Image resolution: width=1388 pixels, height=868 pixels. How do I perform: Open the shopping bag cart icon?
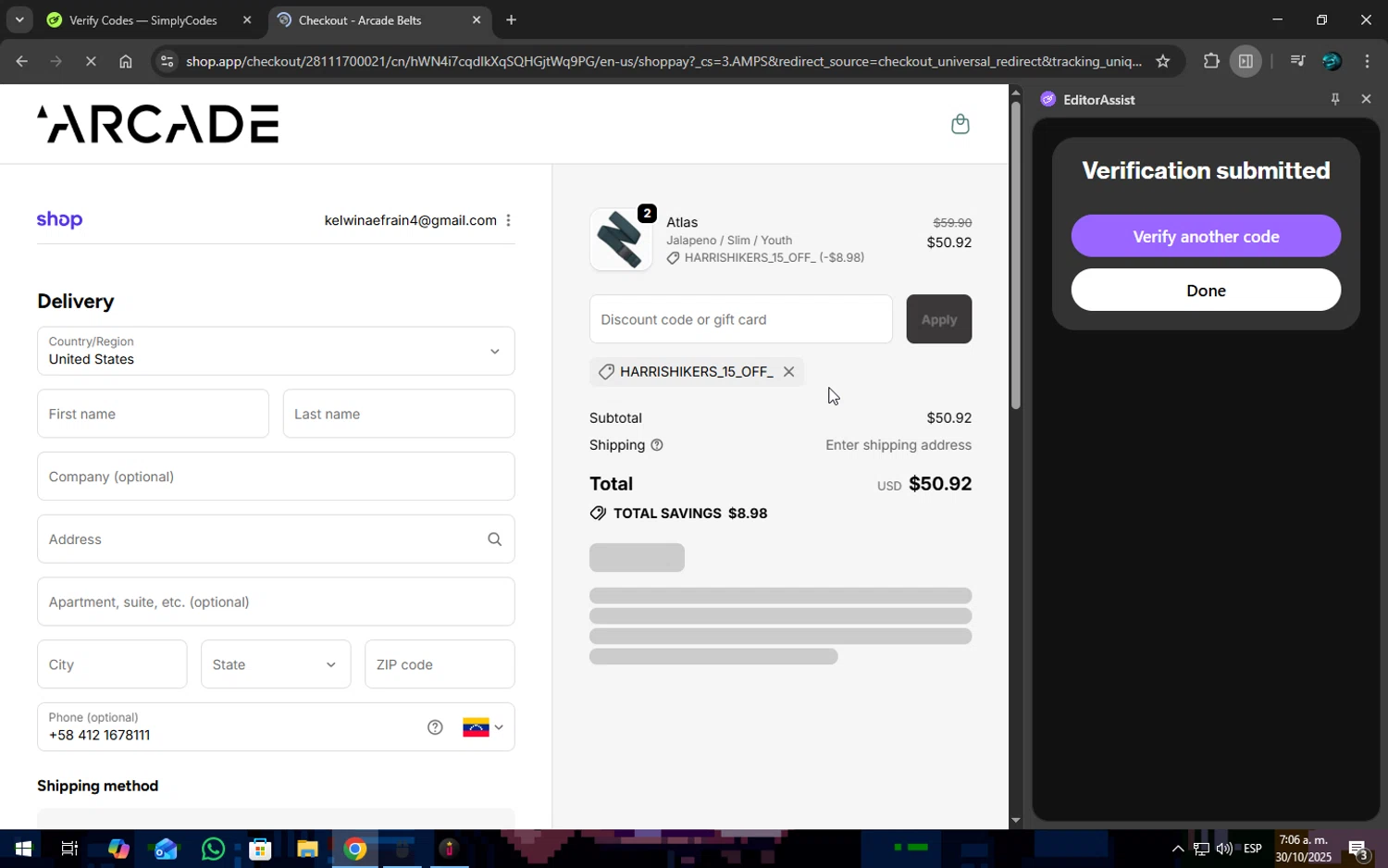(x=960, y=124)
